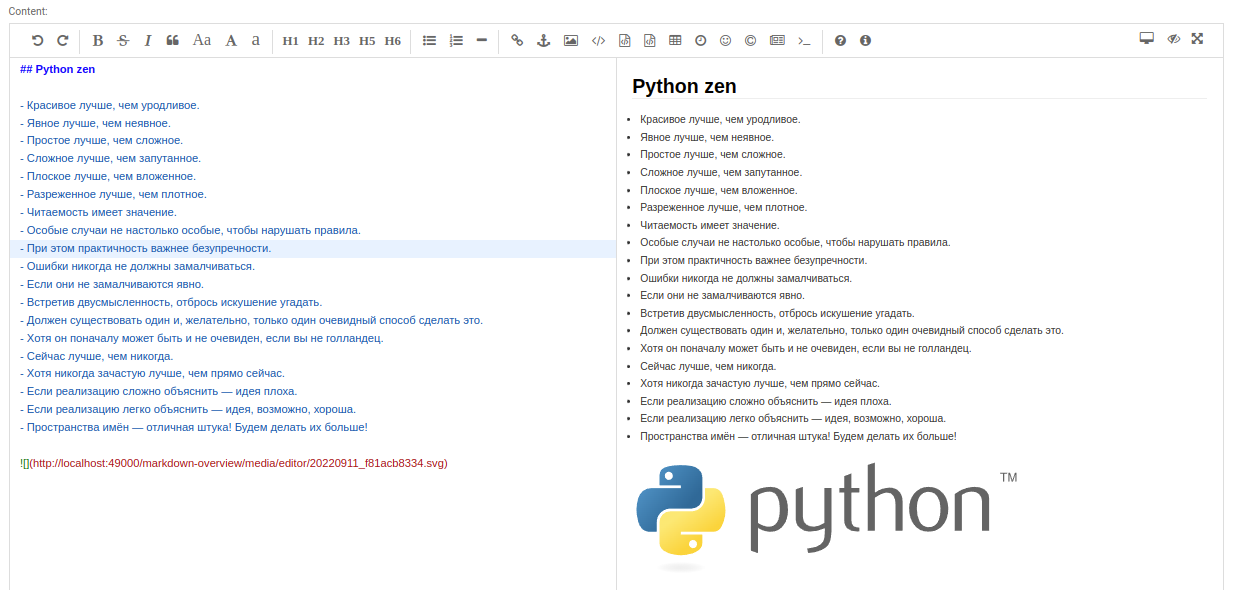Open the about info button
Viewport: 1239px width, 590px height.
[x=865, y=41]
